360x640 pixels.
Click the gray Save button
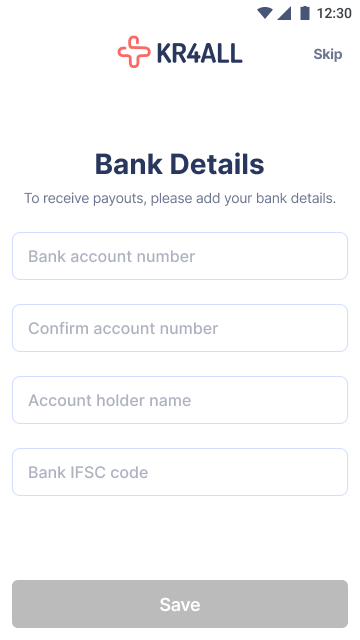click(180, 604)
